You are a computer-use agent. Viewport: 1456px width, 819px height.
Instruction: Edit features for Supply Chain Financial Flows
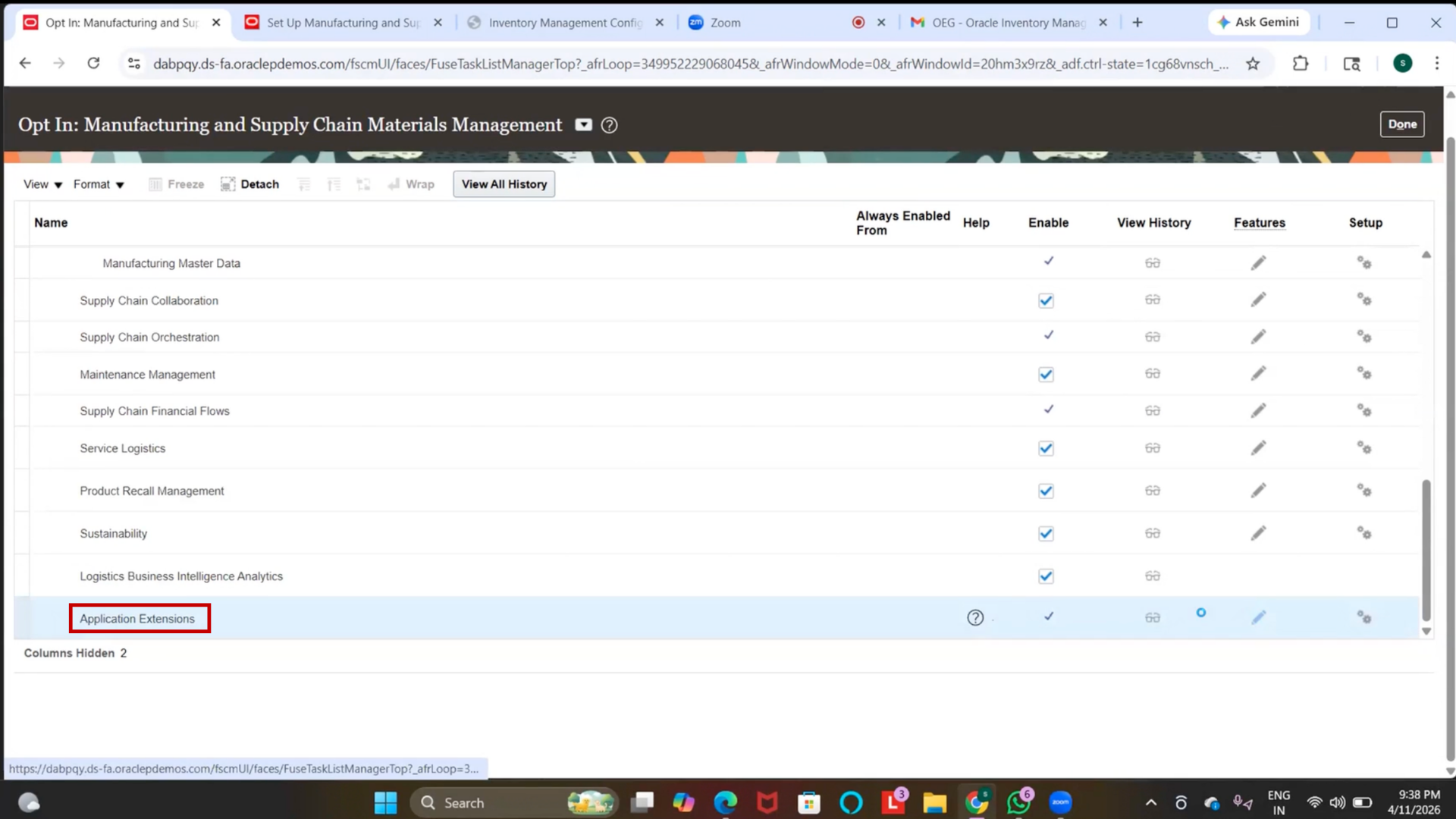point(1258,411)
